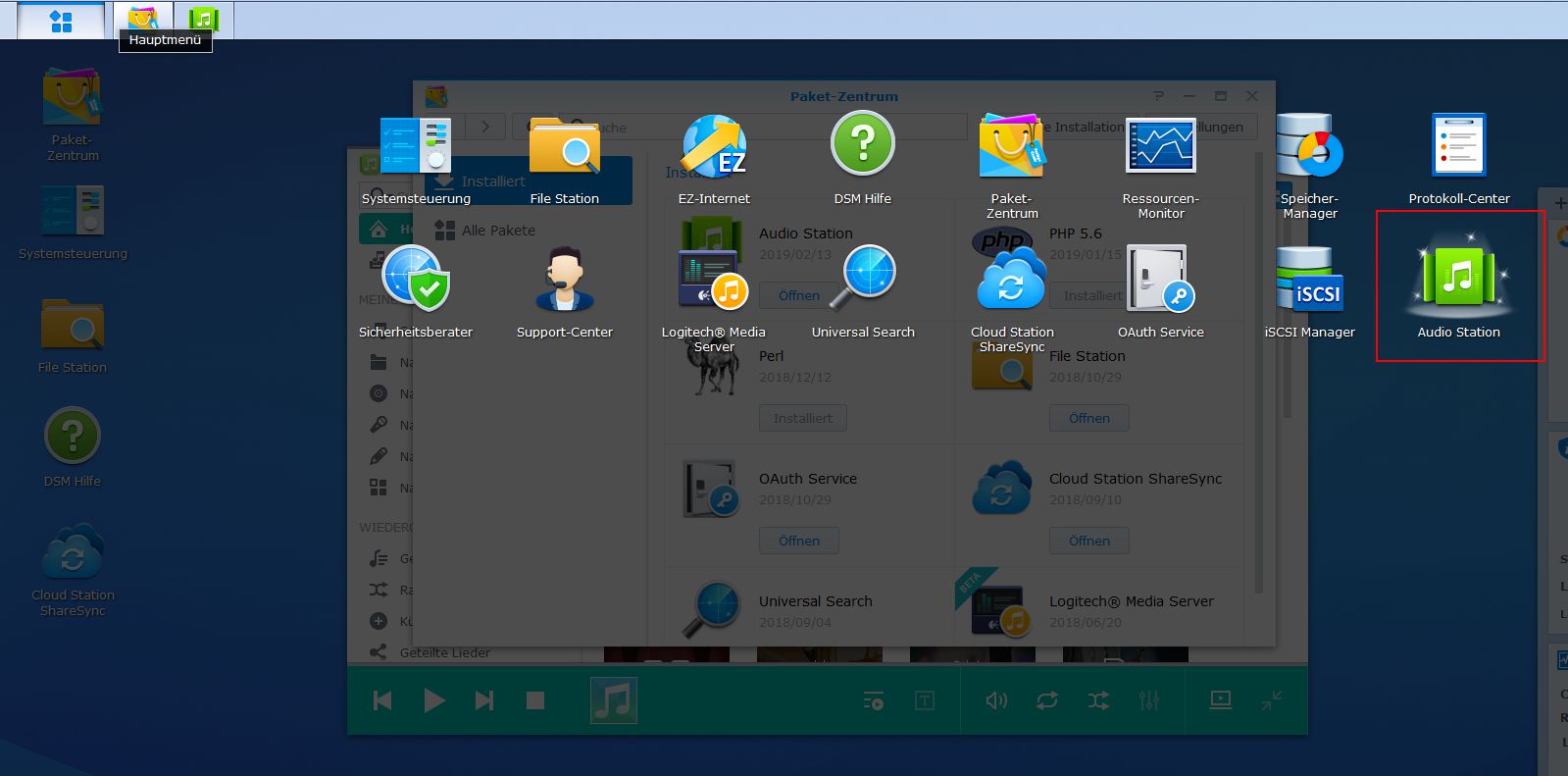Screen dimensions: 1568x776
Task: Open Universal Search package entry in Paket-Zentrum list
Action: [x=810, y=601]
